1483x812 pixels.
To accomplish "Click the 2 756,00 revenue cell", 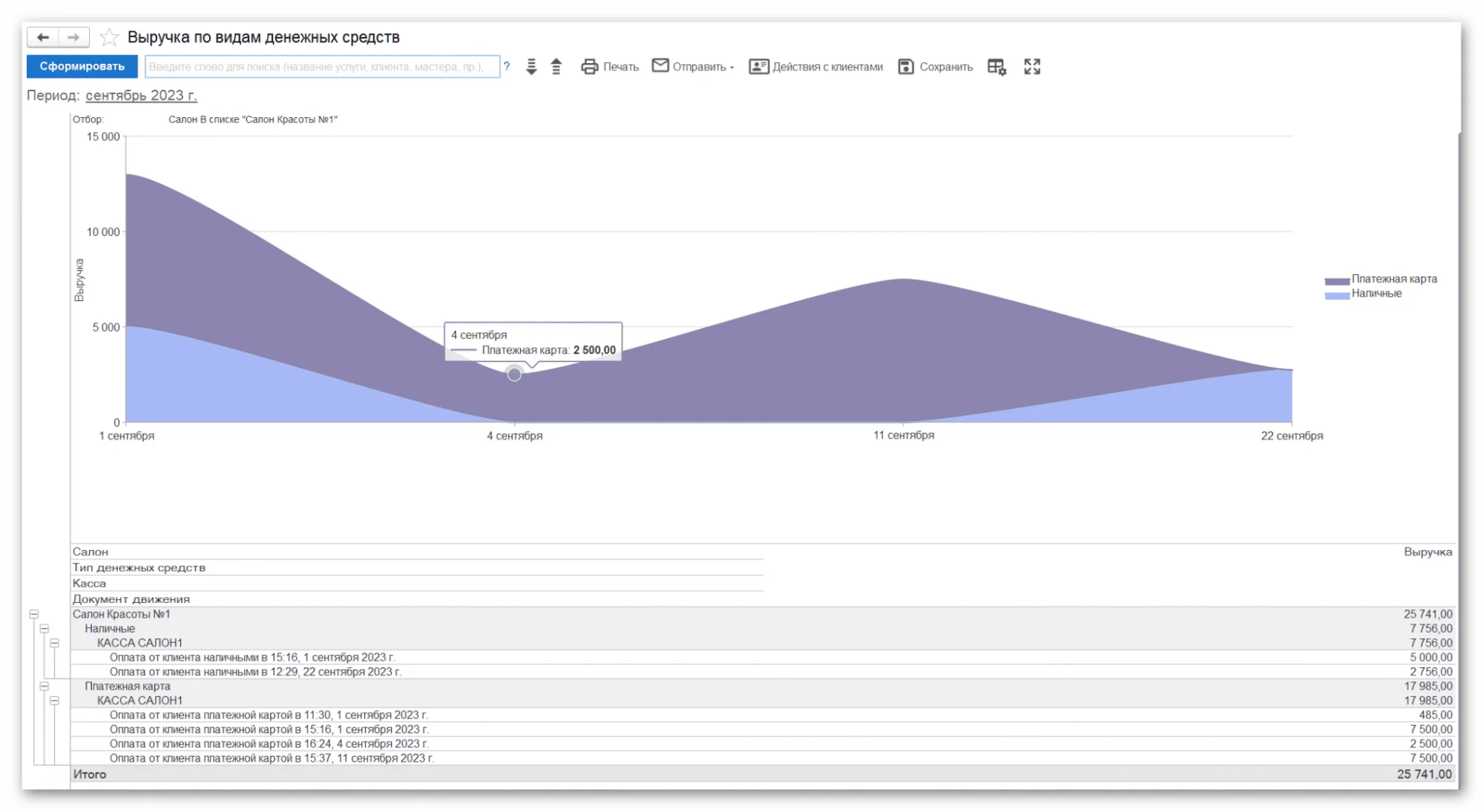I will [x=1431, y=672].
